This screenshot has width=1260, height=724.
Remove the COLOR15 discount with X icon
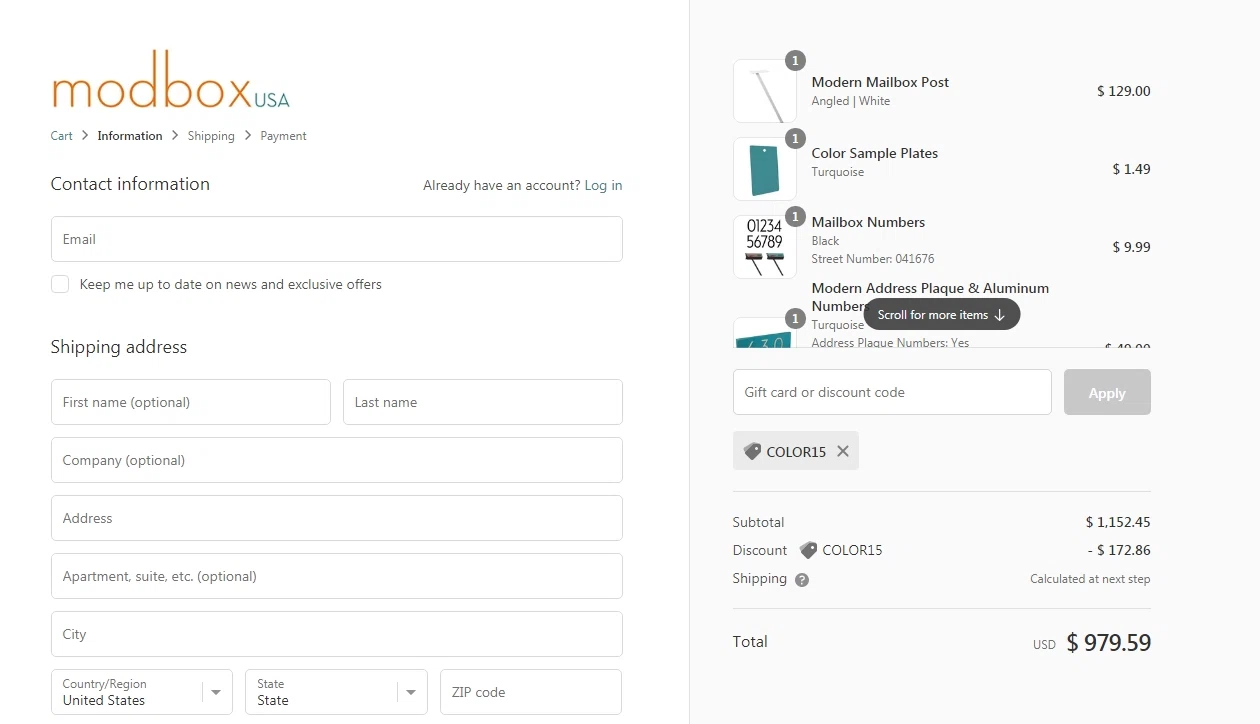(843, 451)
